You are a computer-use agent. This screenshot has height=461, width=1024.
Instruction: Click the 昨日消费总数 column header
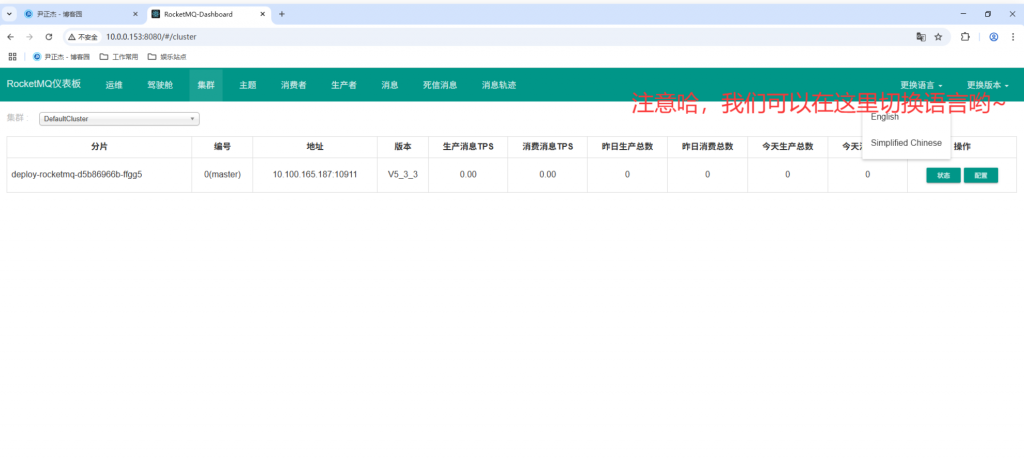tap(707, 147)
